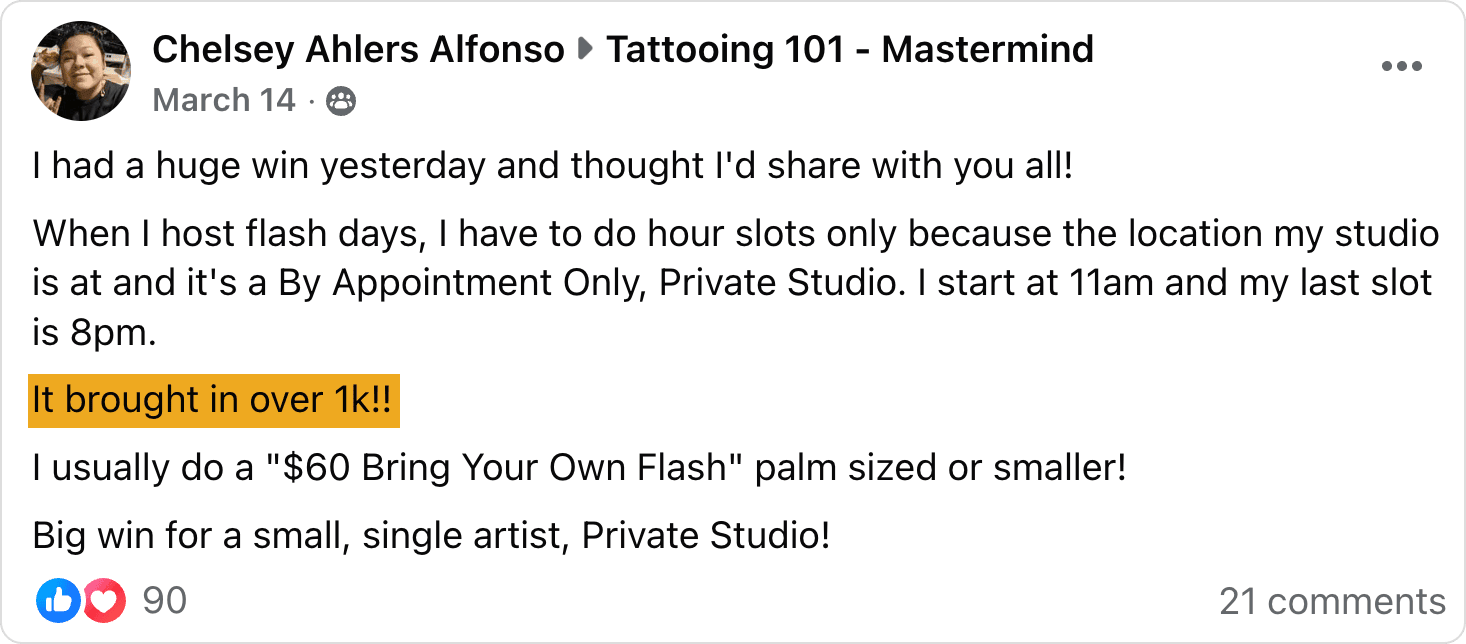Open Chelsey's profile picture

(x=81, y=71)
